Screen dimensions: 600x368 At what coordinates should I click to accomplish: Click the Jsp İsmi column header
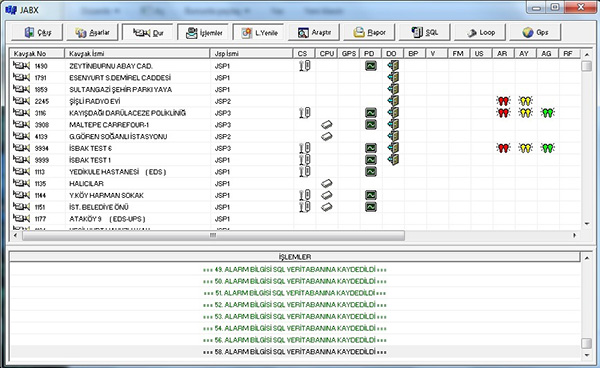tap(251, 53)
